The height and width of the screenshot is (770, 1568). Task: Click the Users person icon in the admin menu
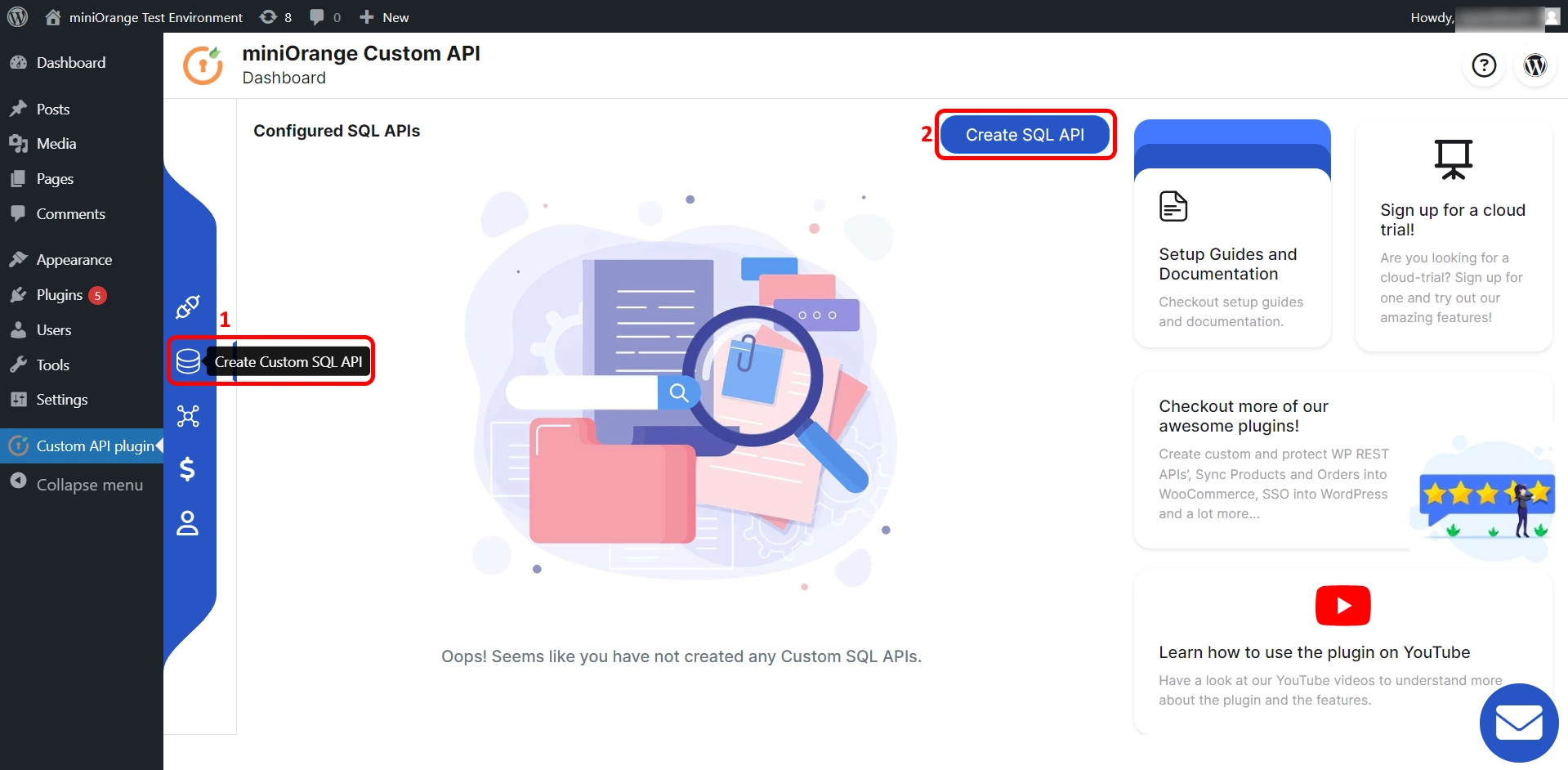pos(18,330)
